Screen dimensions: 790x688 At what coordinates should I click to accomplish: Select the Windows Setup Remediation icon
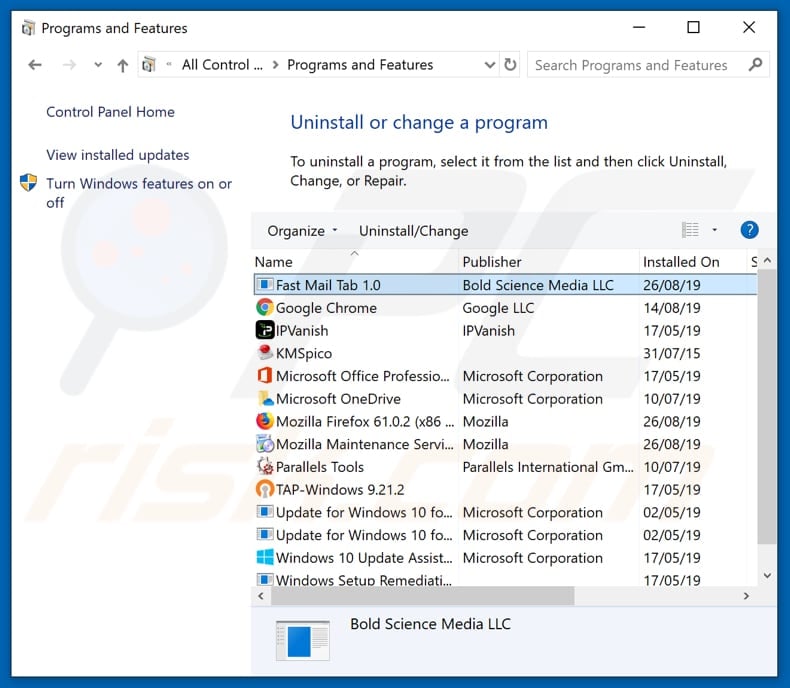point(265,579)
